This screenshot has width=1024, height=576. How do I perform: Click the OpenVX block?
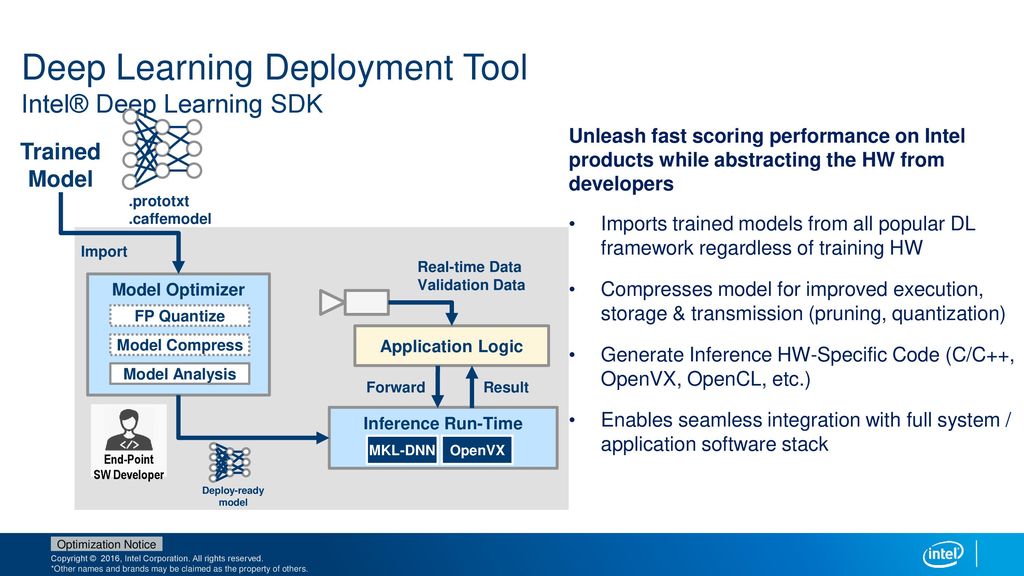click(x=477, y=450)
